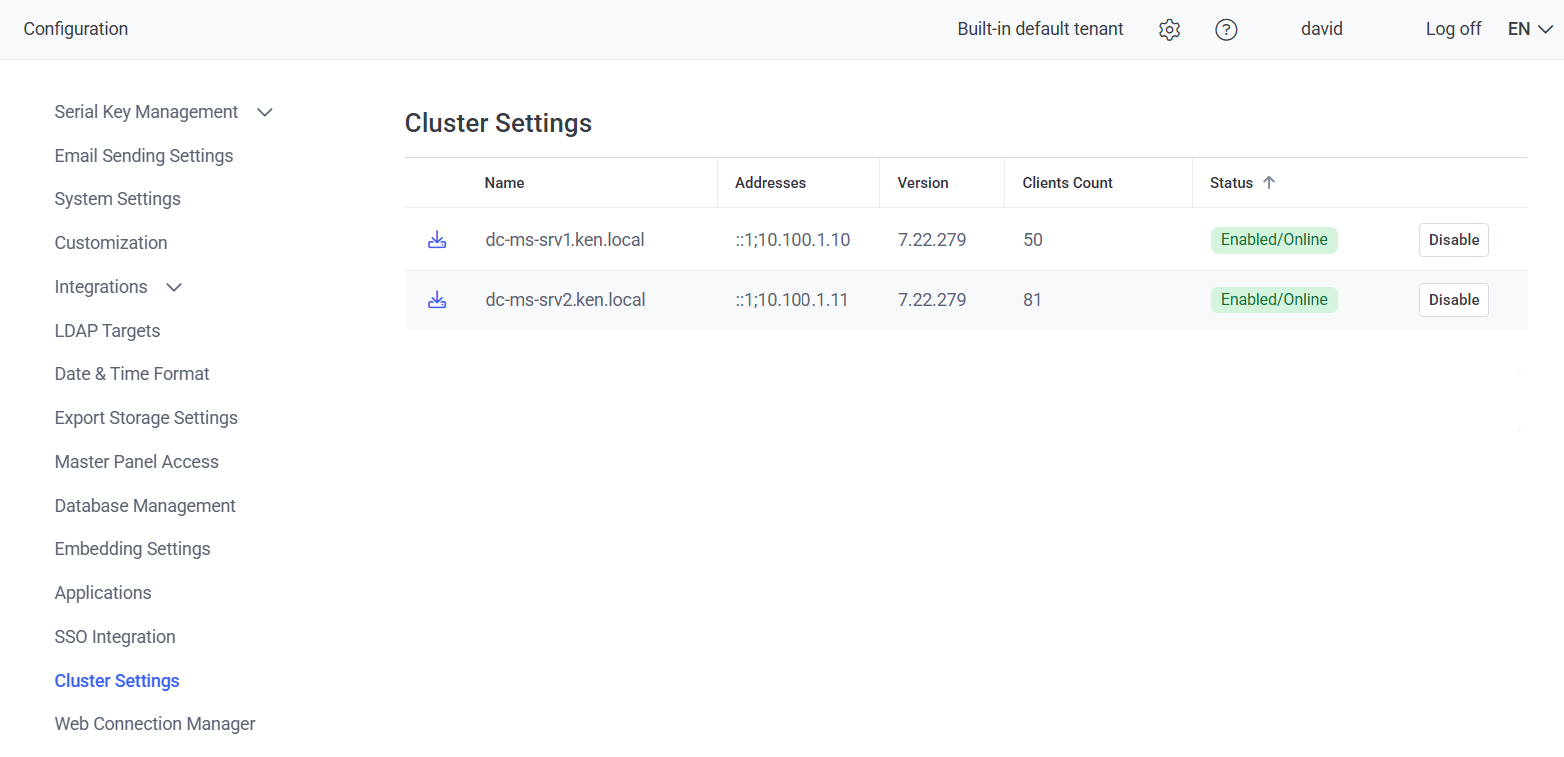The image size is (1564, 757).
Task: Log off from the console
Action: pyautogui.click(x=1453, y=29)
